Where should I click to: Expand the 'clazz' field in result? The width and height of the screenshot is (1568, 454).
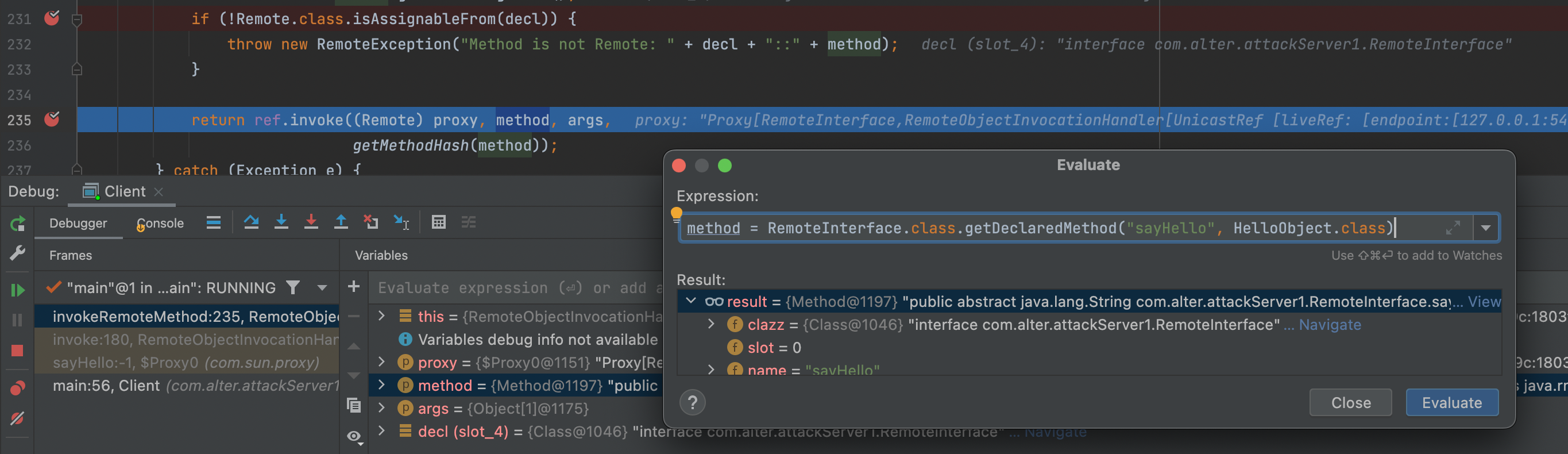tap(711, 324)
